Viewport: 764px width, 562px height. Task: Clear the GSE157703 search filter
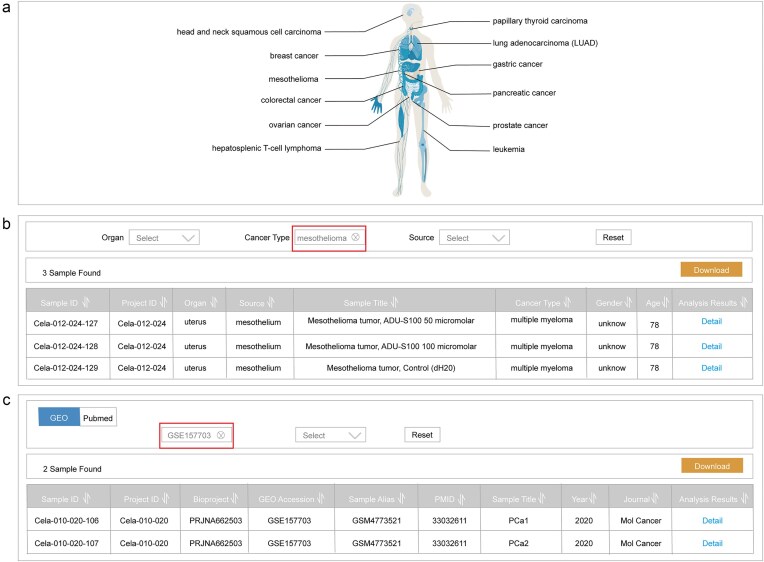point(221,435)
